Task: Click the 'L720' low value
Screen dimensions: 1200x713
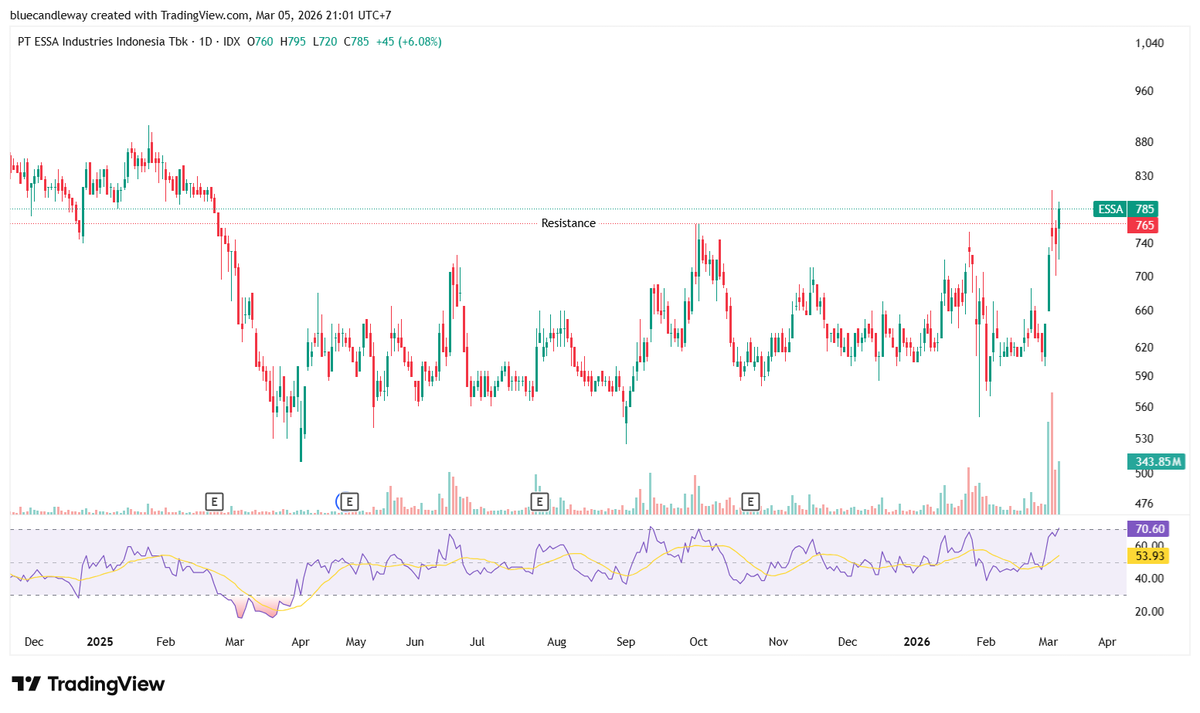Action: coord(324,42)
